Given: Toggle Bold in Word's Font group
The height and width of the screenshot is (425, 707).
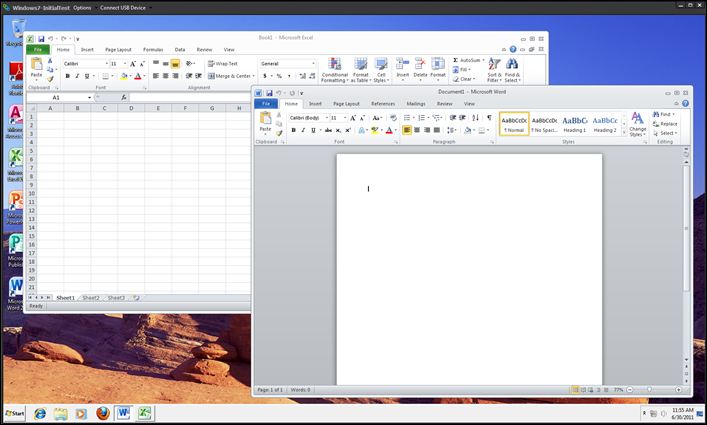Looking at the screenshot, I should [293, 130].
